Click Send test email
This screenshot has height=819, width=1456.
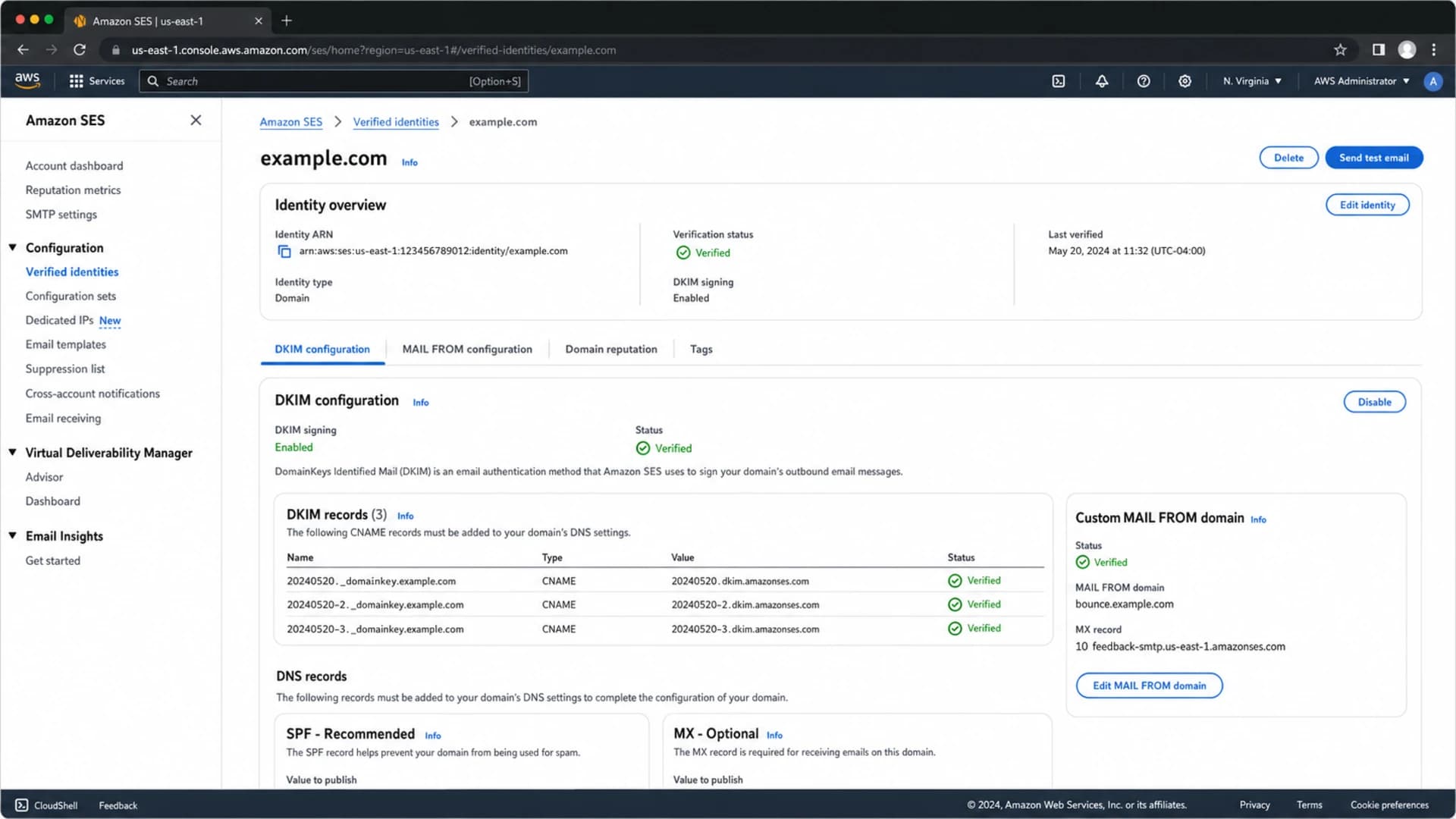pos(1373,158)
